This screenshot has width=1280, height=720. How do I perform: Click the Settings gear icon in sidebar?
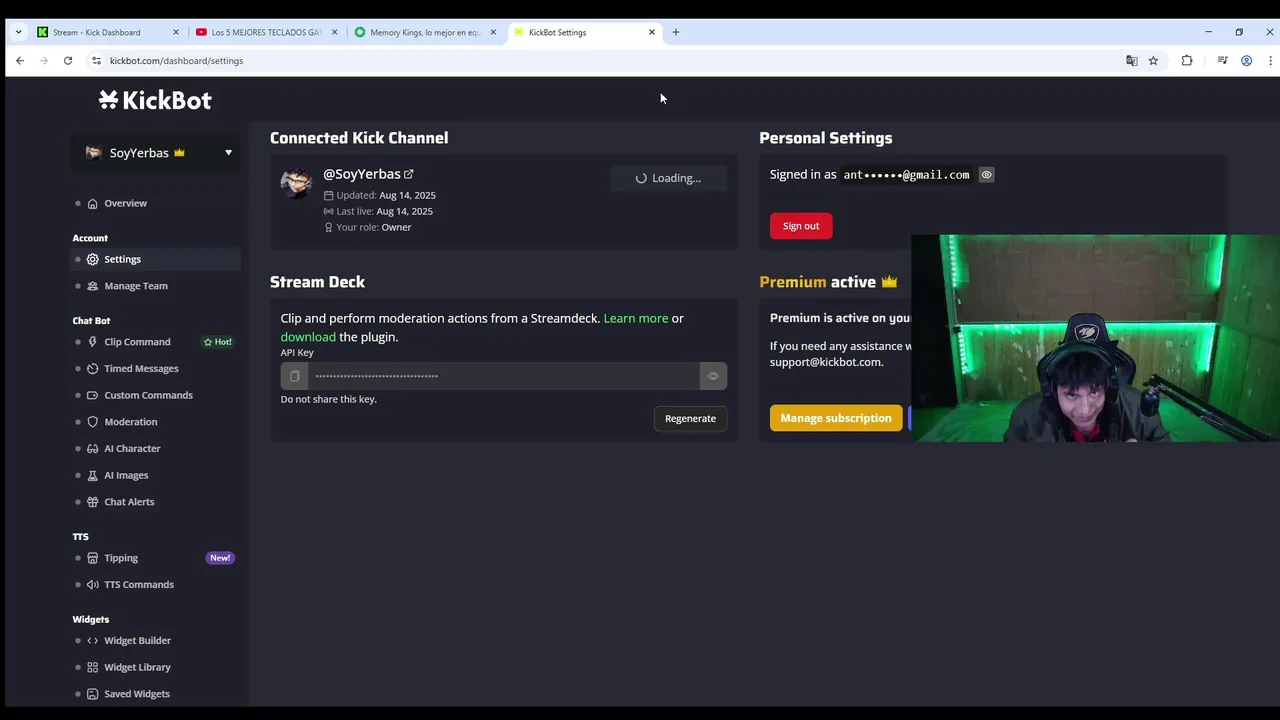(x=92, y=259)
